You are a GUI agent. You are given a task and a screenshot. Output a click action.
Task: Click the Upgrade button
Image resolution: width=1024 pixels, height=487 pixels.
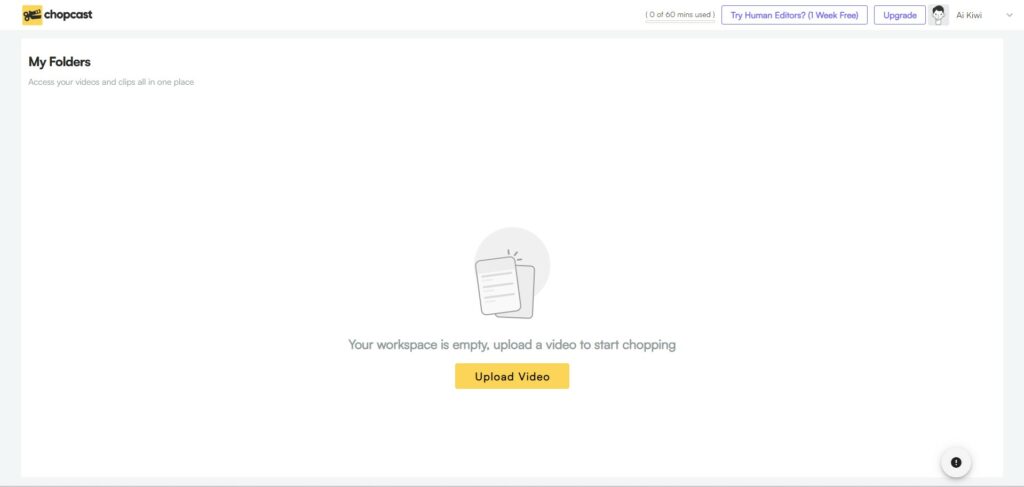tap(899, 15)
